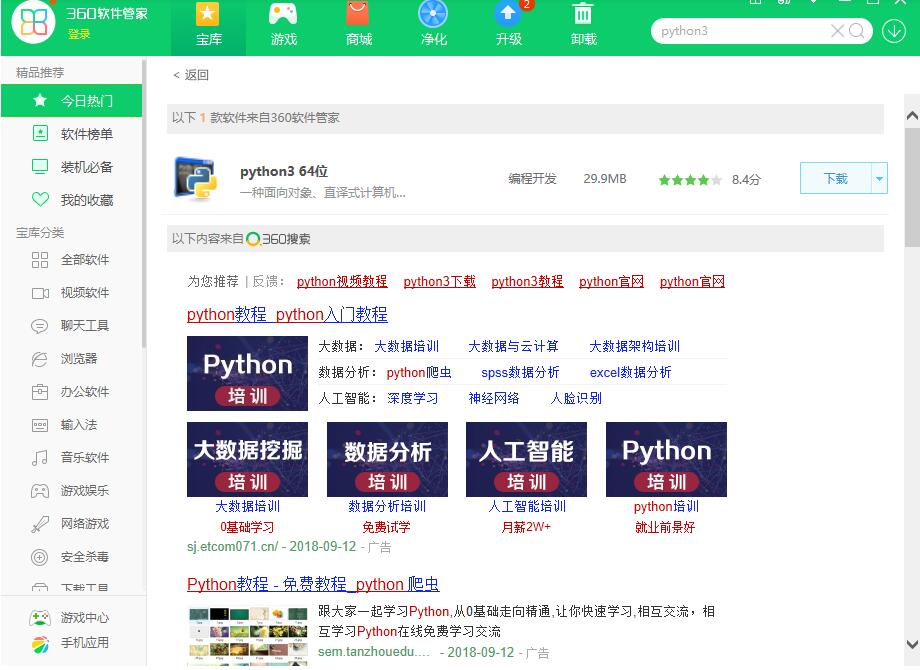This screenshot has height=670, width=920.
Task: Open 装机必备 in the sidebar
Action: click(x=72, y=167)
